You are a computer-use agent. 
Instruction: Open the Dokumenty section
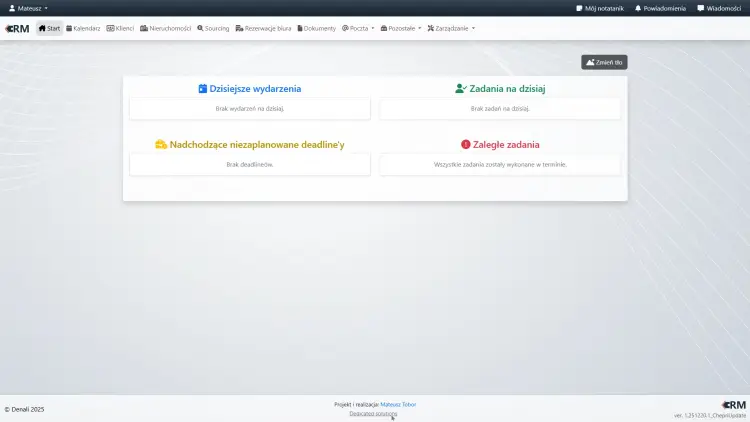tap(317, 28)
